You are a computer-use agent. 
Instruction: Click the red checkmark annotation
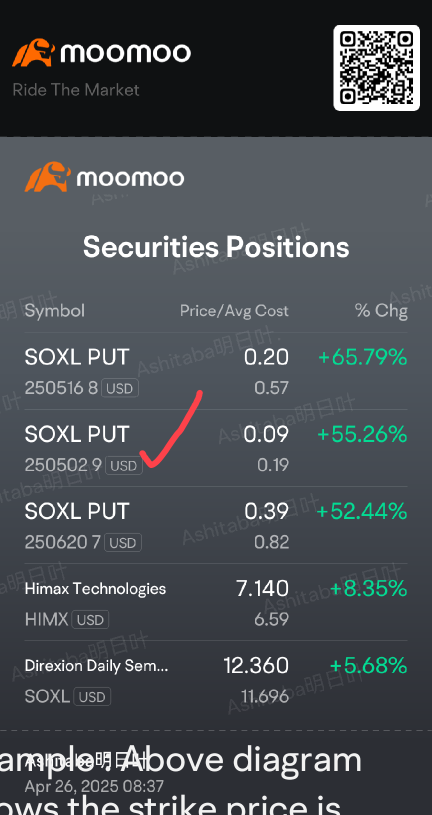tap(171, 429)
